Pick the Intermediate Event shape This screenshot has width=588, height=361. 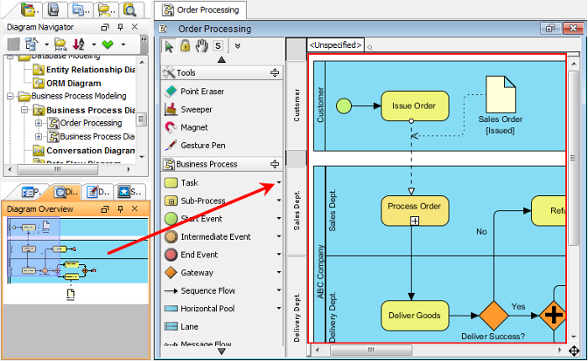coord(207,237)
